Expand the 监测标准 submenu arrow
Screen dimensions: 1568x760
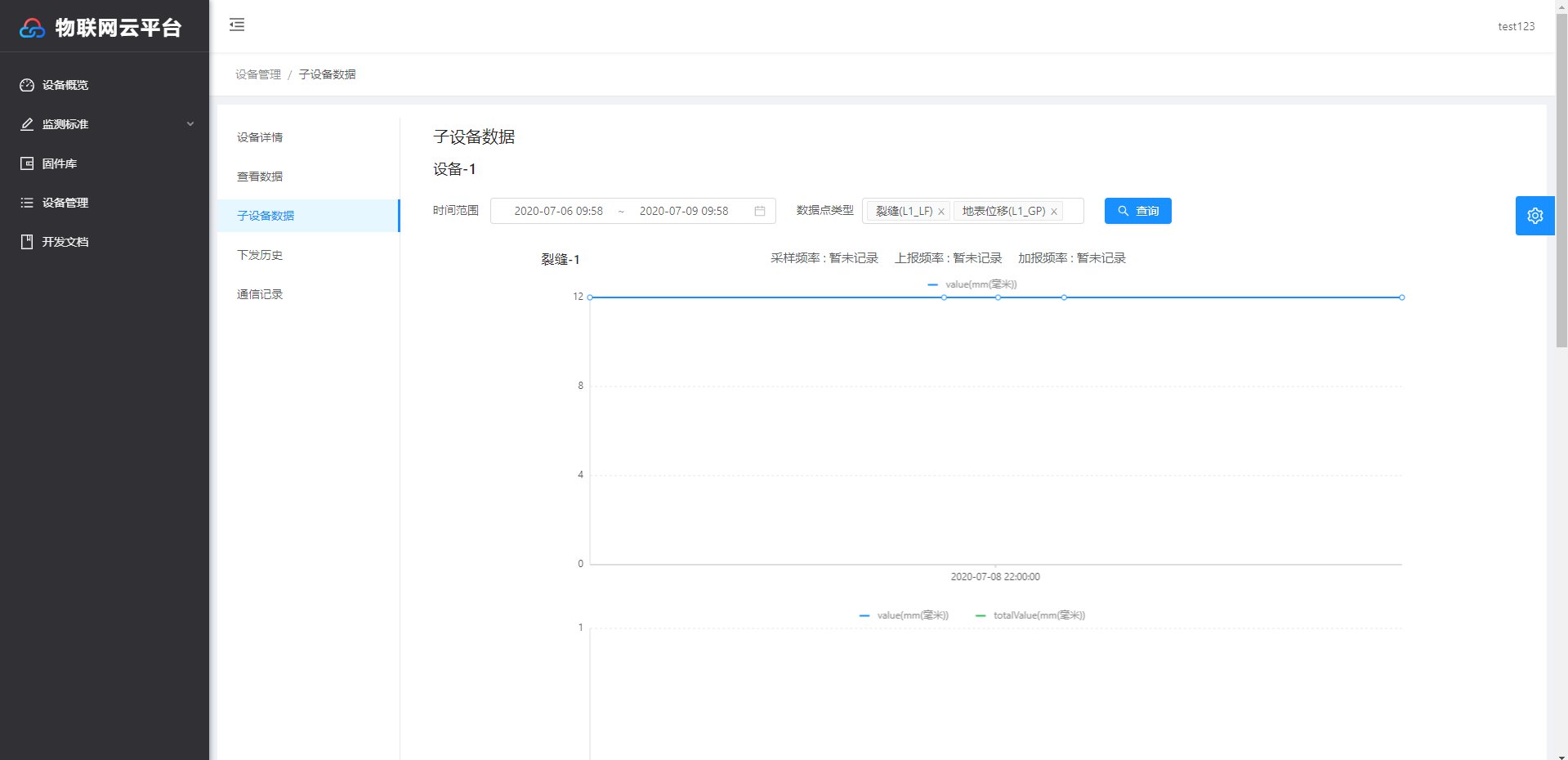(190, 124)
